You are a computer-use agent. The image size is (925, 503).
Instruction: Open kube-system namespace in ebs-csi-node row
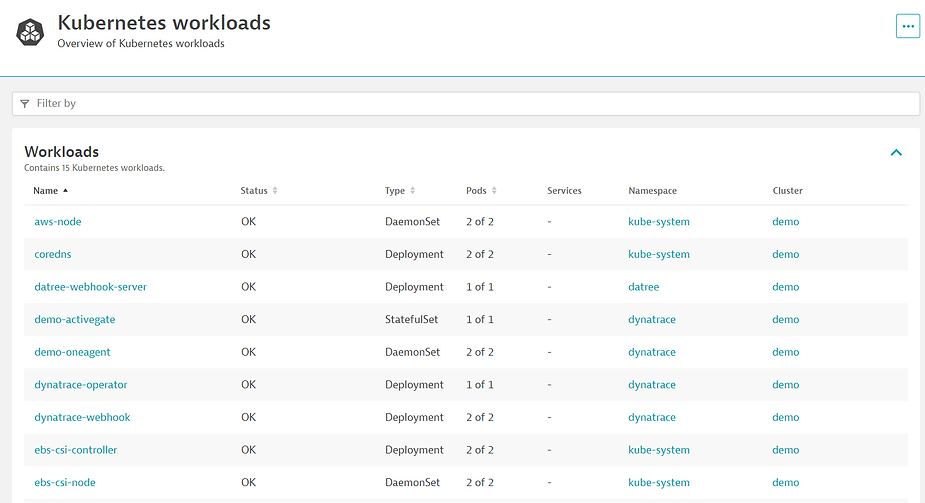[659, 482]
